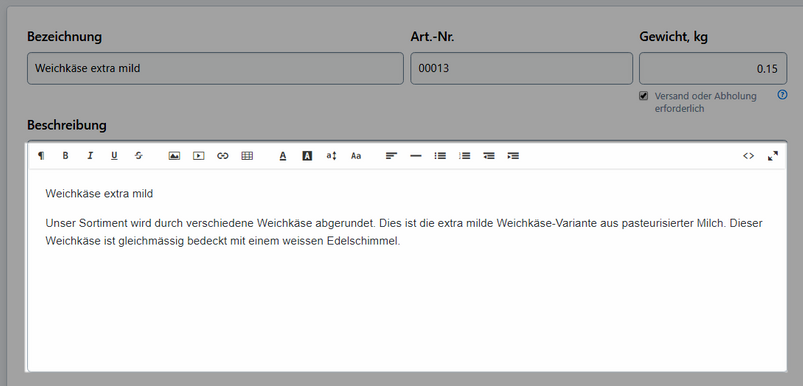The width and height of the screenshot is (803, 386).
Task: Click the paragraph starting 'Unser Sortiment wird'
Action: (x=404, y=232)
